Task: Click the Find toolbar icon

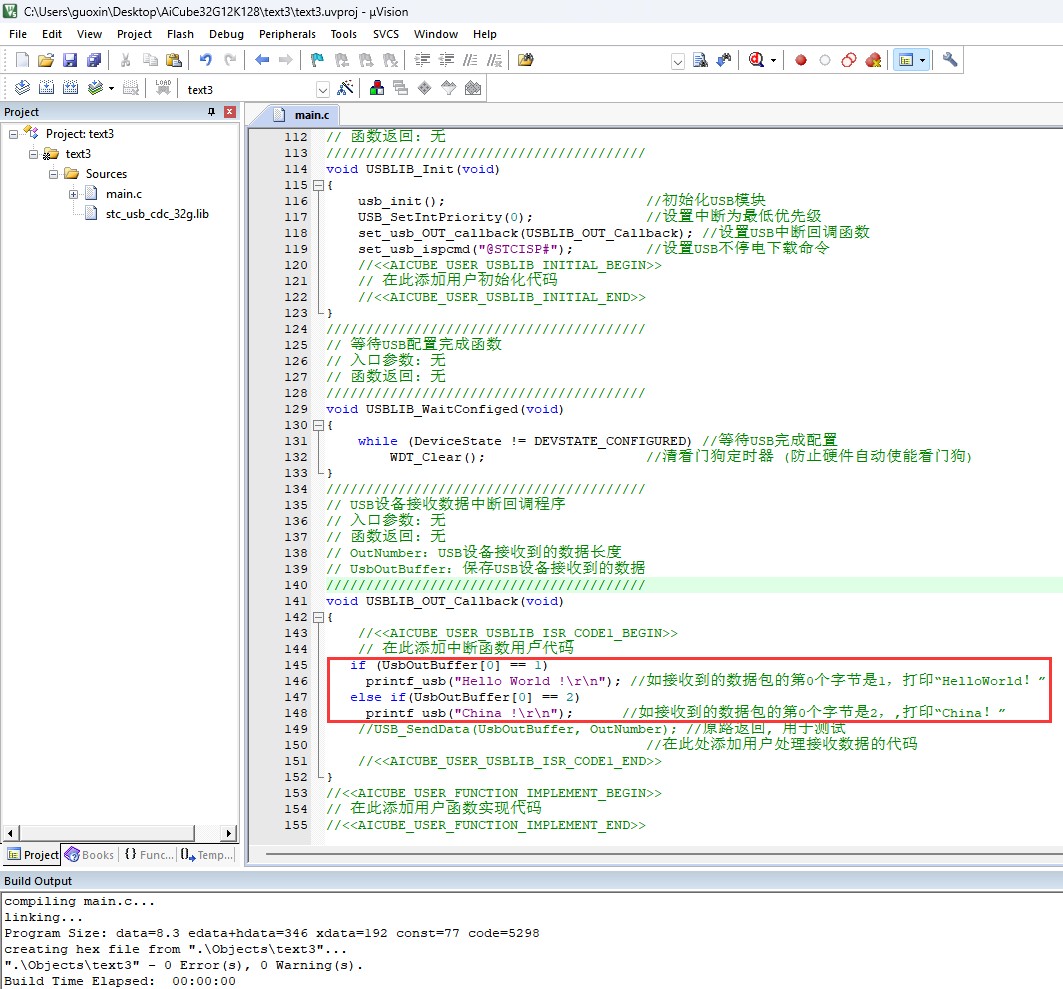Action: (700, 60)
